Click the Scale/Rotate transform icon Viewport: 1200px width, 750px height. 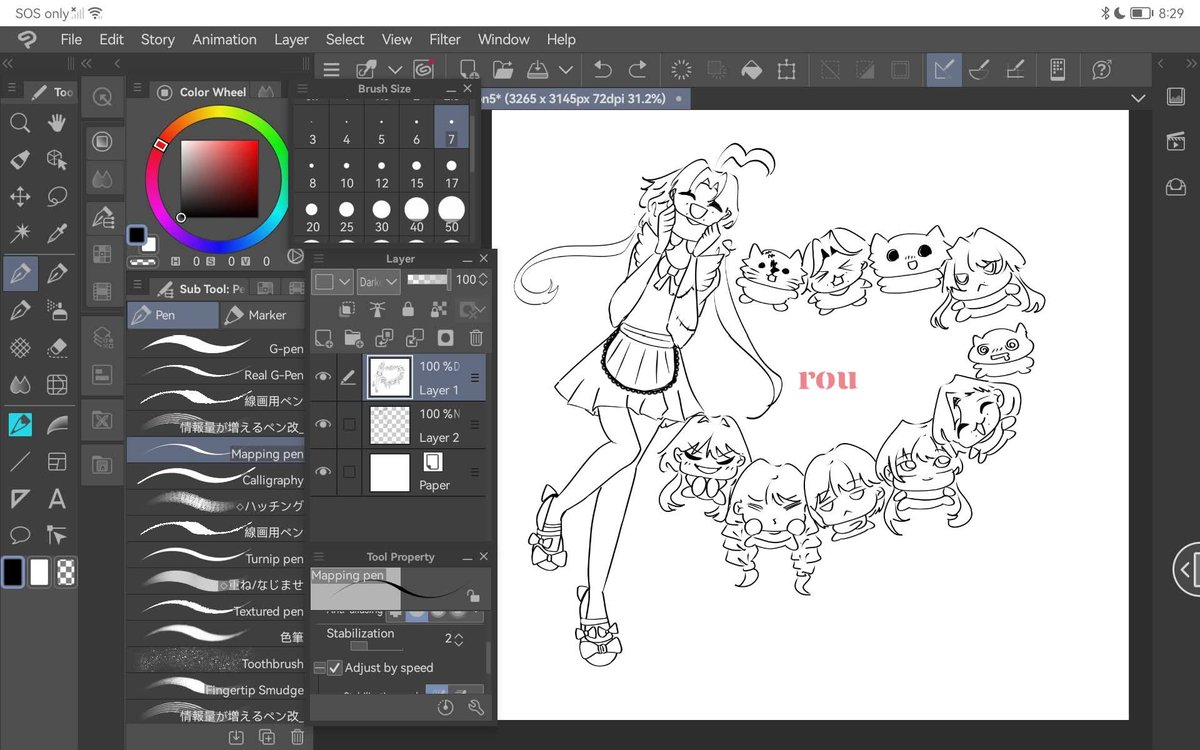click(786, 69)
